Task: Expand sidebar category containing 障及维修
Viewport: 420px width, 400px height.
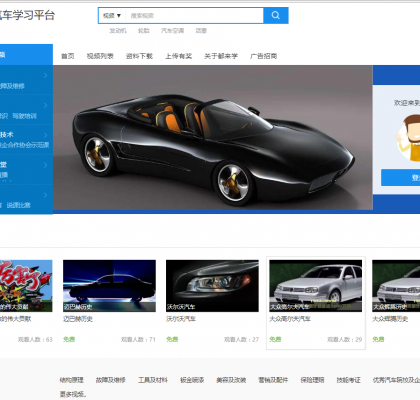Action: point(46,76)
